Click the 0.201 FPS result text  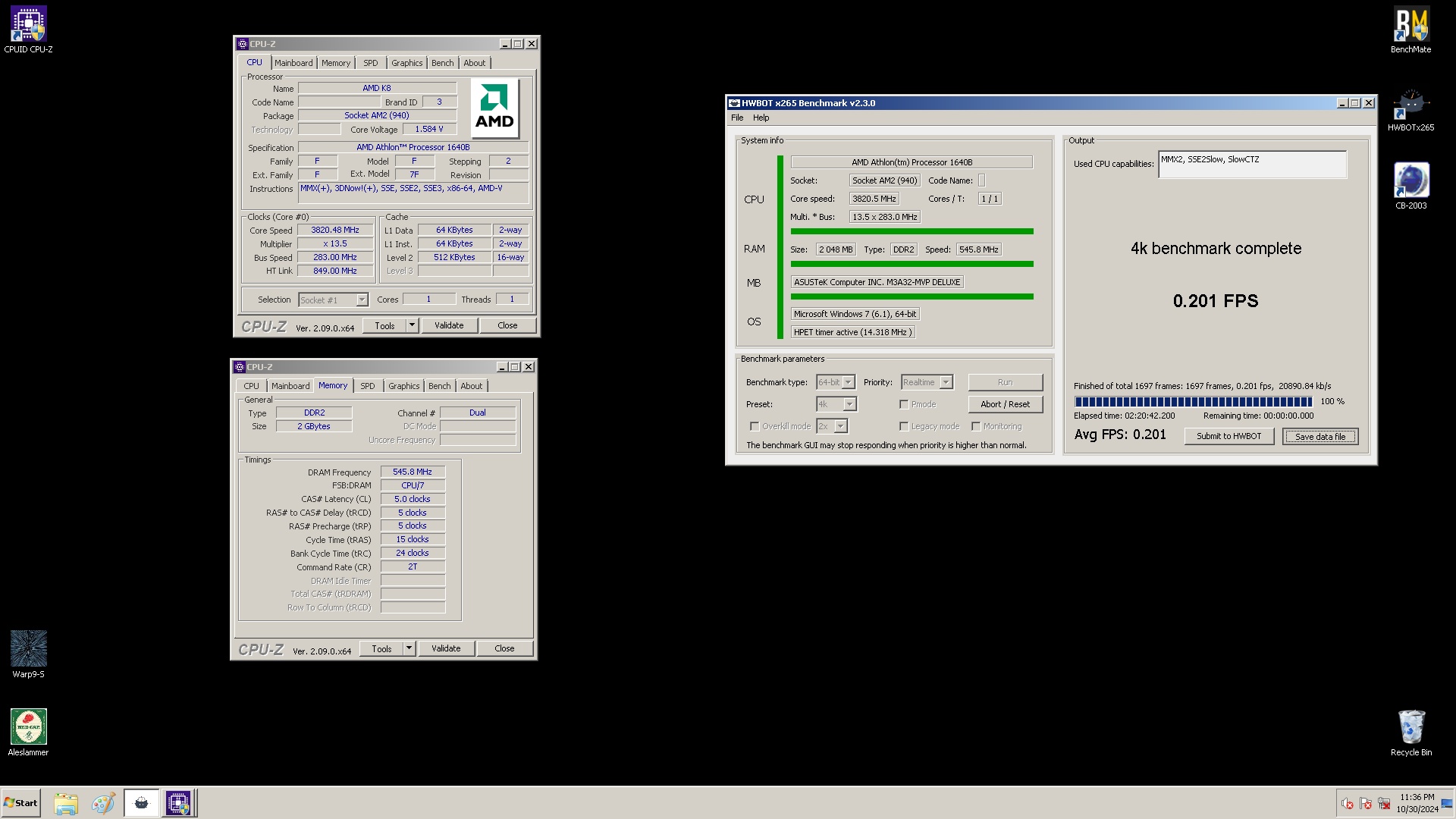click(x=1216, y=301)
